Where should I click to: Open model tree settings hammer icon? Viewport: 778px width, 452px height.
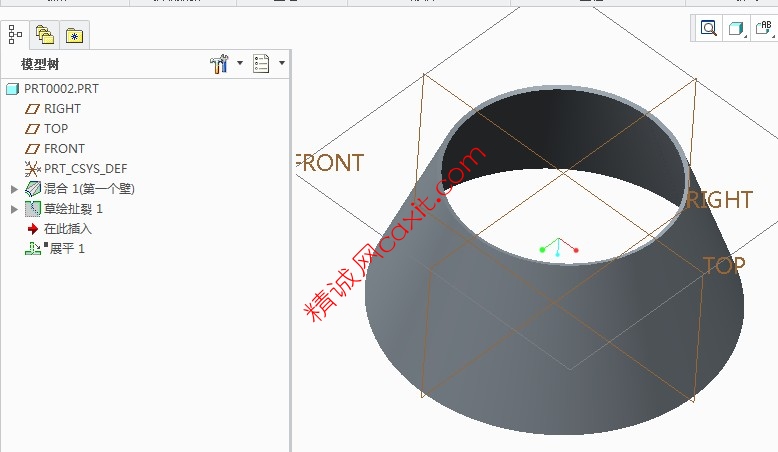click(x=219, y=64)
